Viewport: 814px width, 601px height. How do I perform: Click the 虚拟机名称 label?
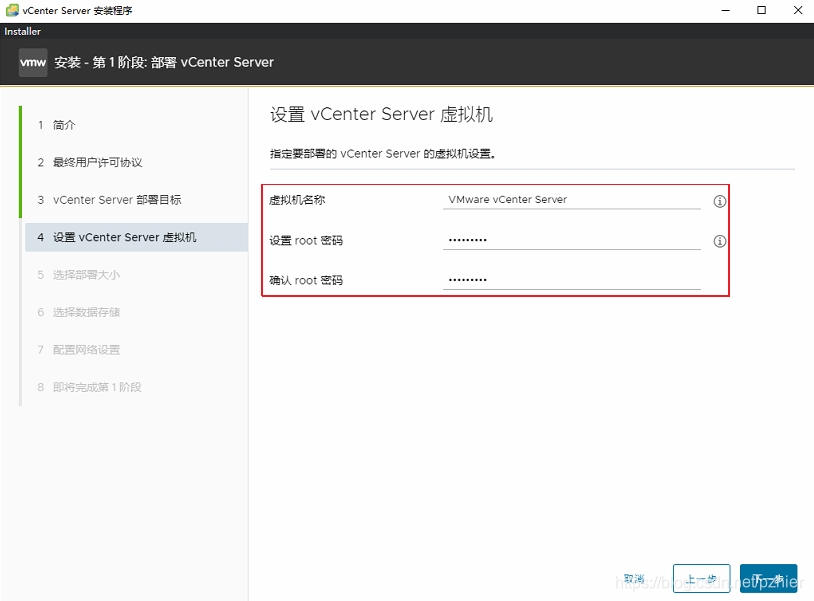click(x=297, y=200)
